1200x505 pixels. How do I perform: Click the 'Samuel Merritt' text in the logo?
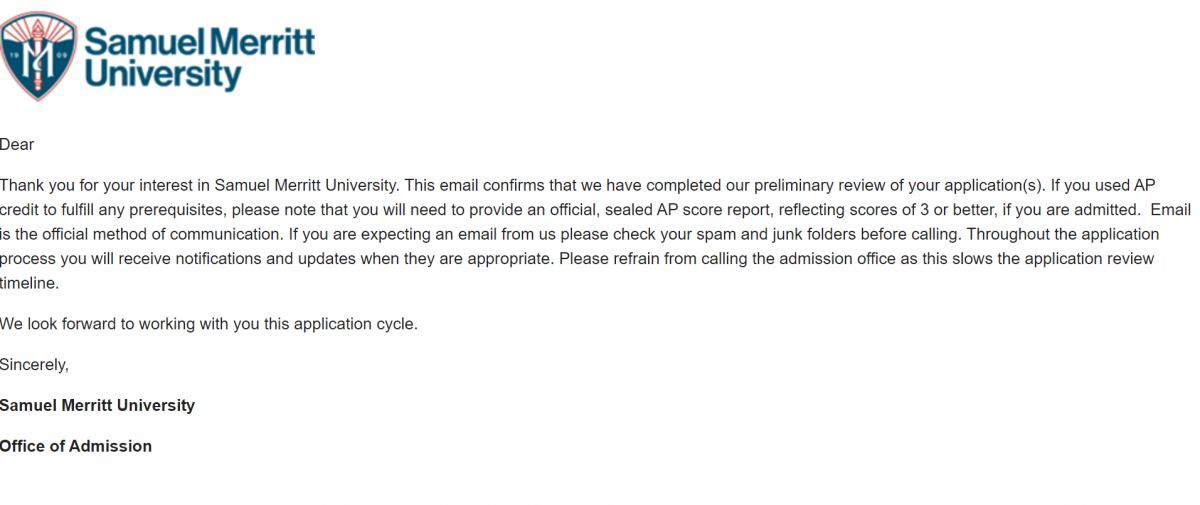[200, 41]
